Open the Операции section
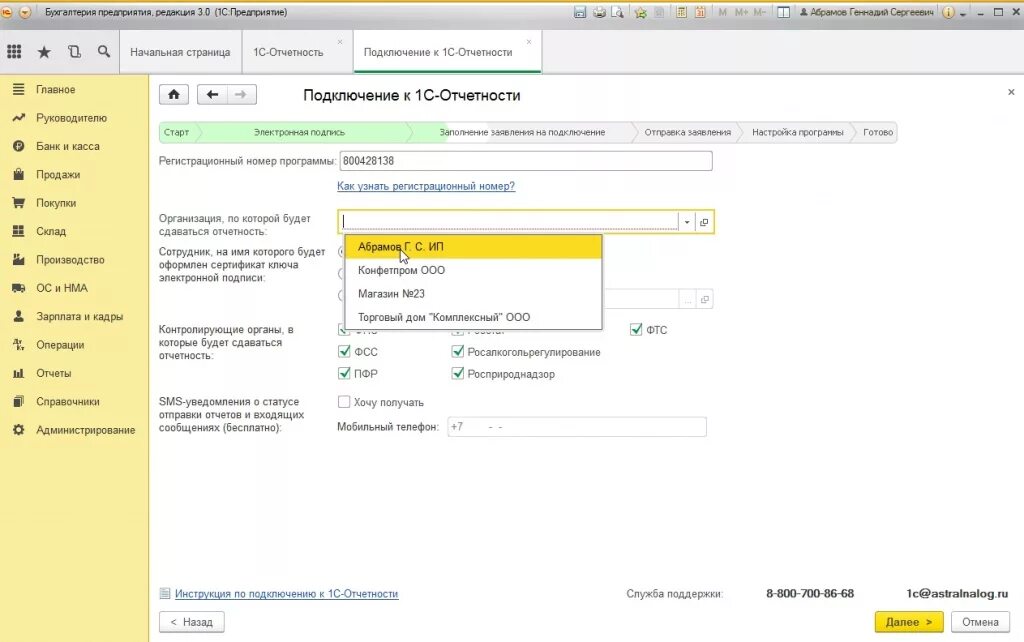Screen dimensions: 1024x642 [60, 345]
